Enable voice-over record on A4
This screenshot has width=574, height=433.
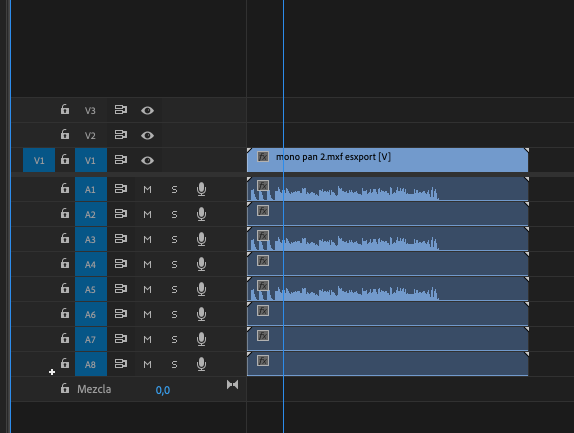(201, 264)
